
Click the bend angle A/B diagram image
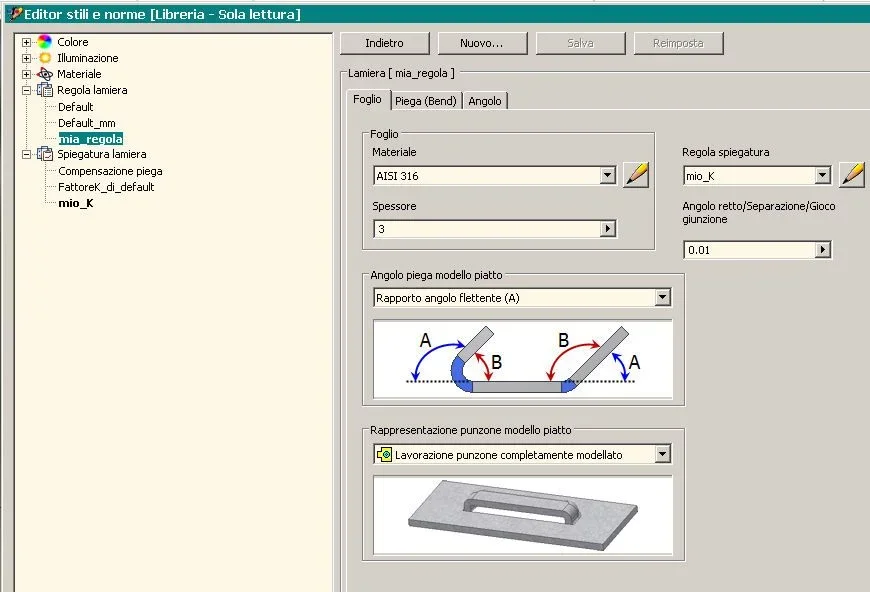523,359
